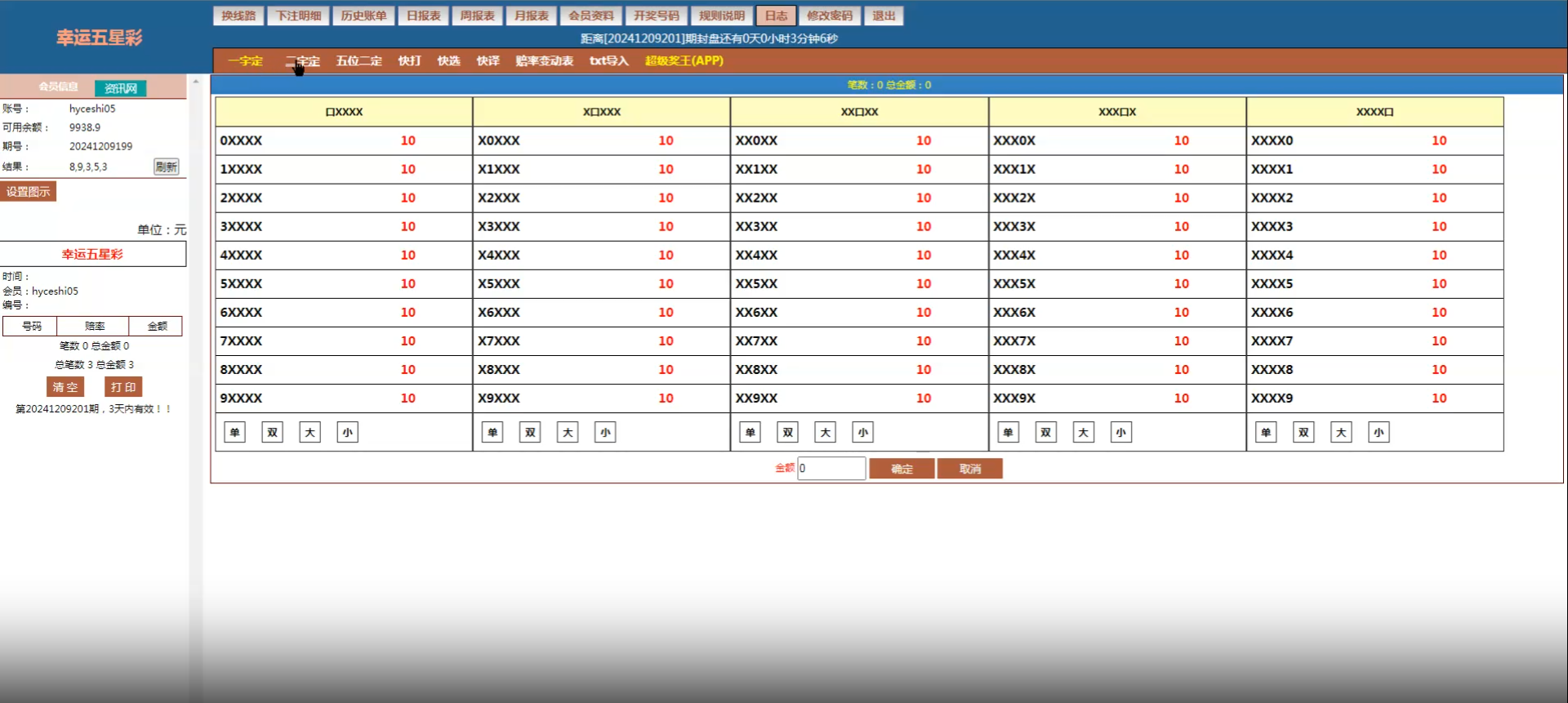Select 双 under the X□XXX column

[530, 433]
